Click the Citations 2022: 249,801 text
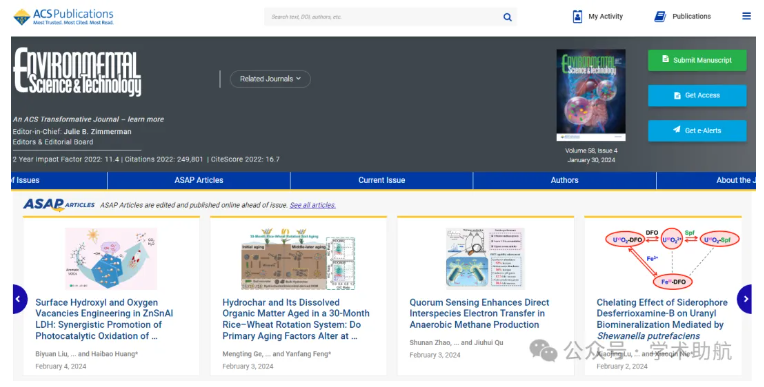Image resolution: width=764 pixels, height=387 pixels. [164, 159]
